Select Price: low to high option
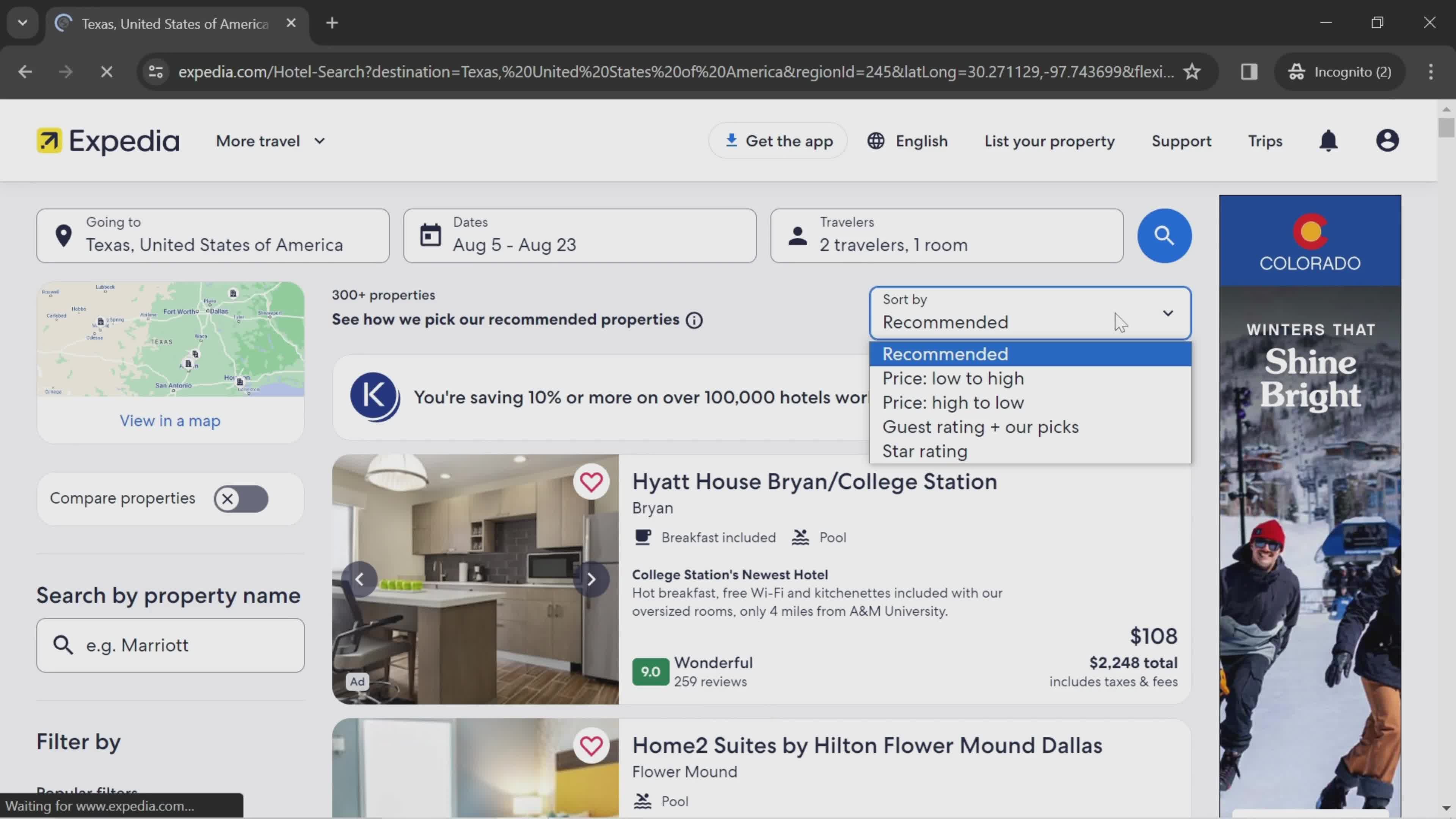The width and height of the screenshot is (1456, 819). (1031, 378)
